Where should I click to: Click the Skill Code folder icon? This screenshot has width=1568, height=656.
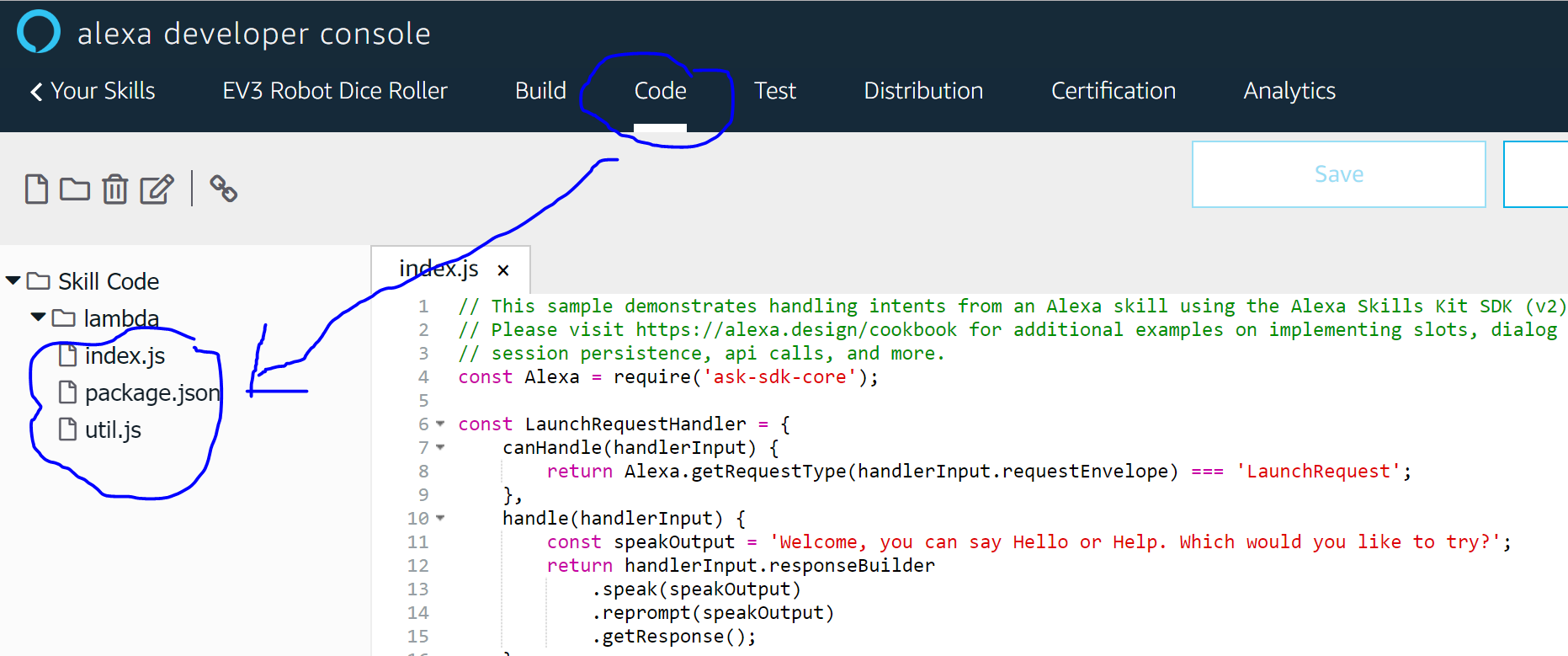(39, 280)
